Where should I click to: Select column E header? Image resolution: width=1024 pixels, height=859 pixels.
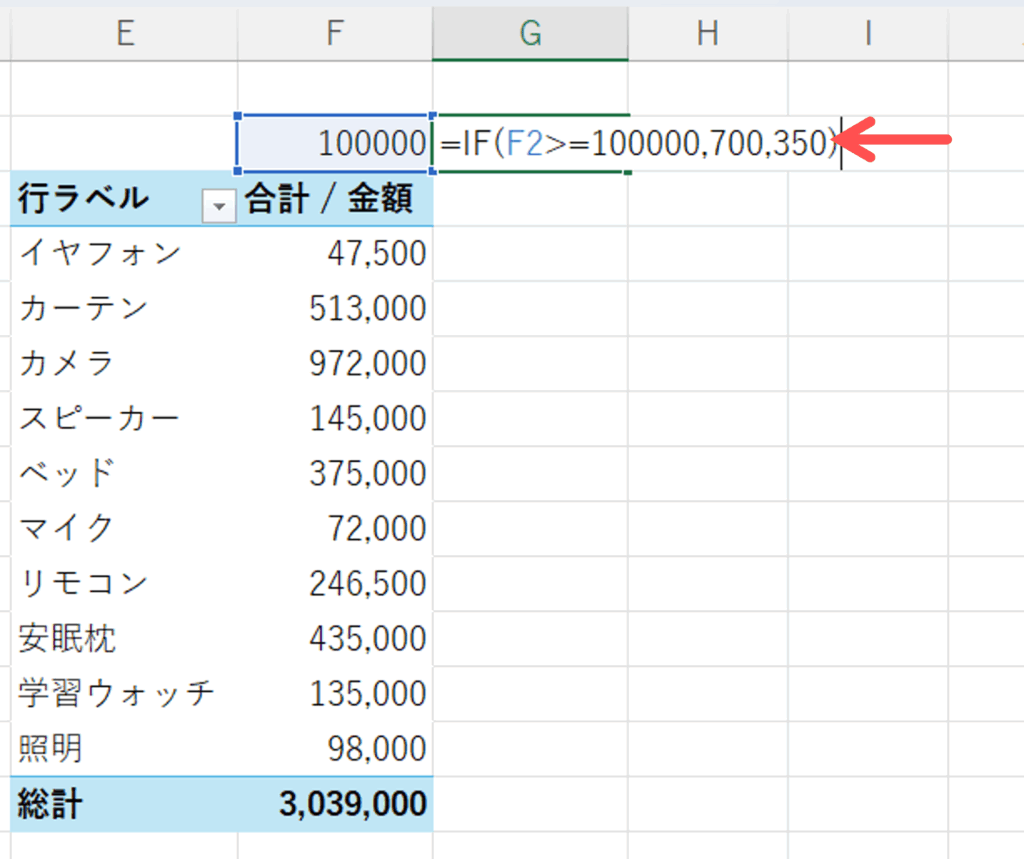click(x=124, y=33)
